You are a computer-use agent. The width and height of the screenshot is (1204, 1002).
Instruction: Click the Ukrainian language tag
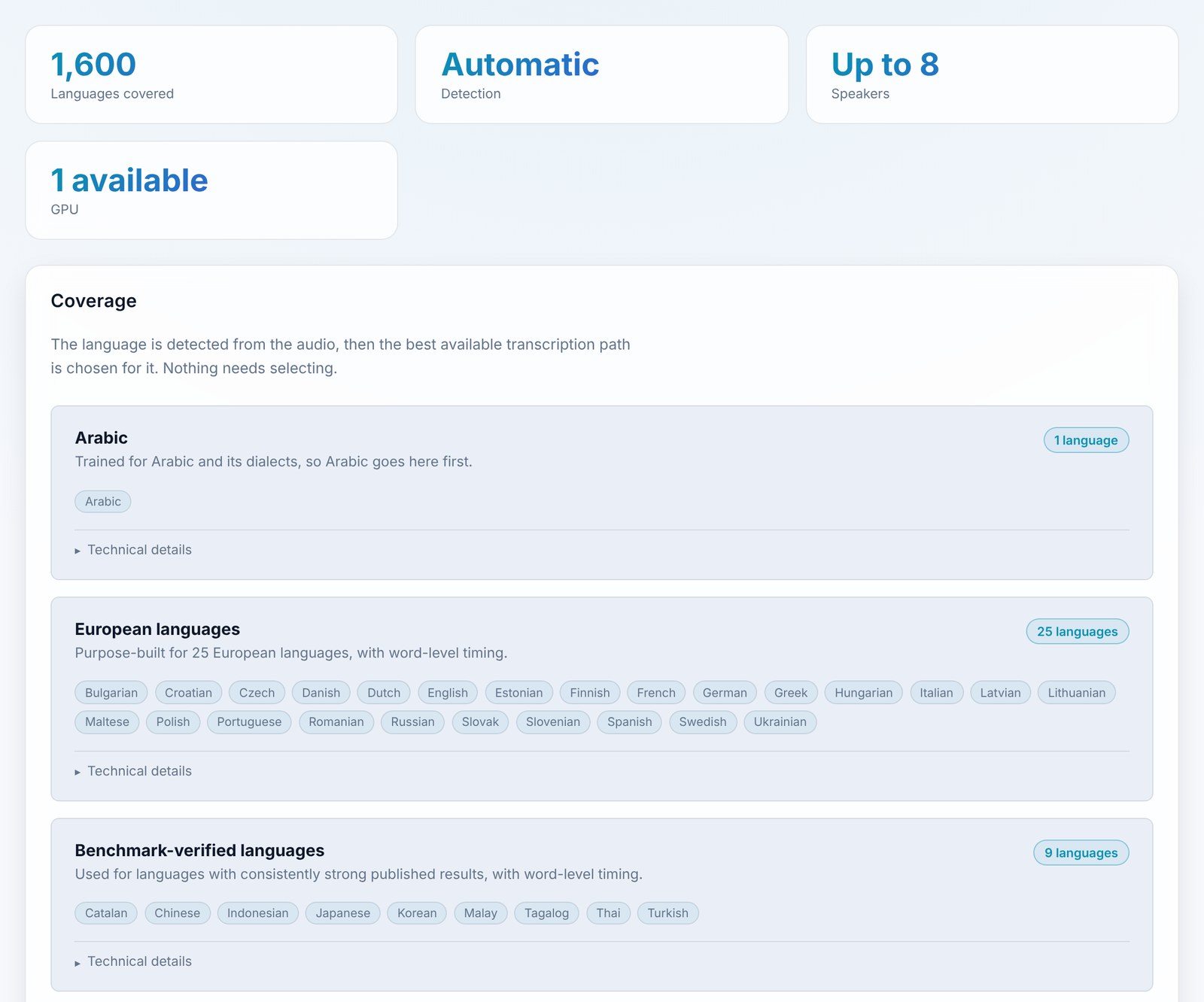pyautogui.click(x=780, y=722)
